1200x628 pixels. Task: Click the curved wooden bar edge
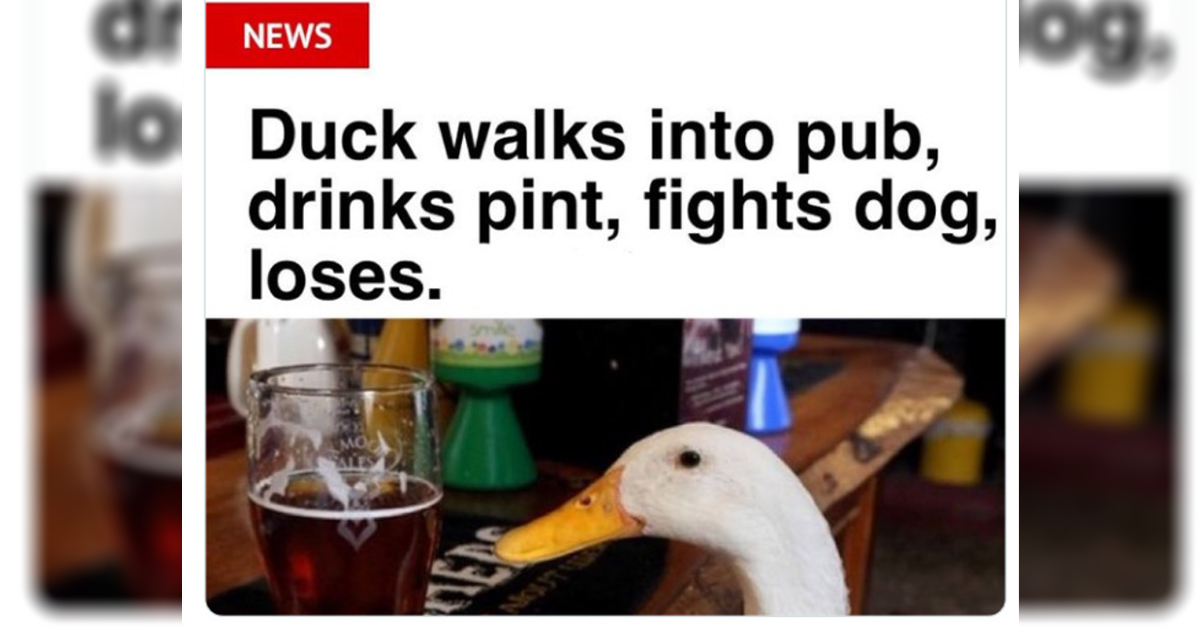880,420
